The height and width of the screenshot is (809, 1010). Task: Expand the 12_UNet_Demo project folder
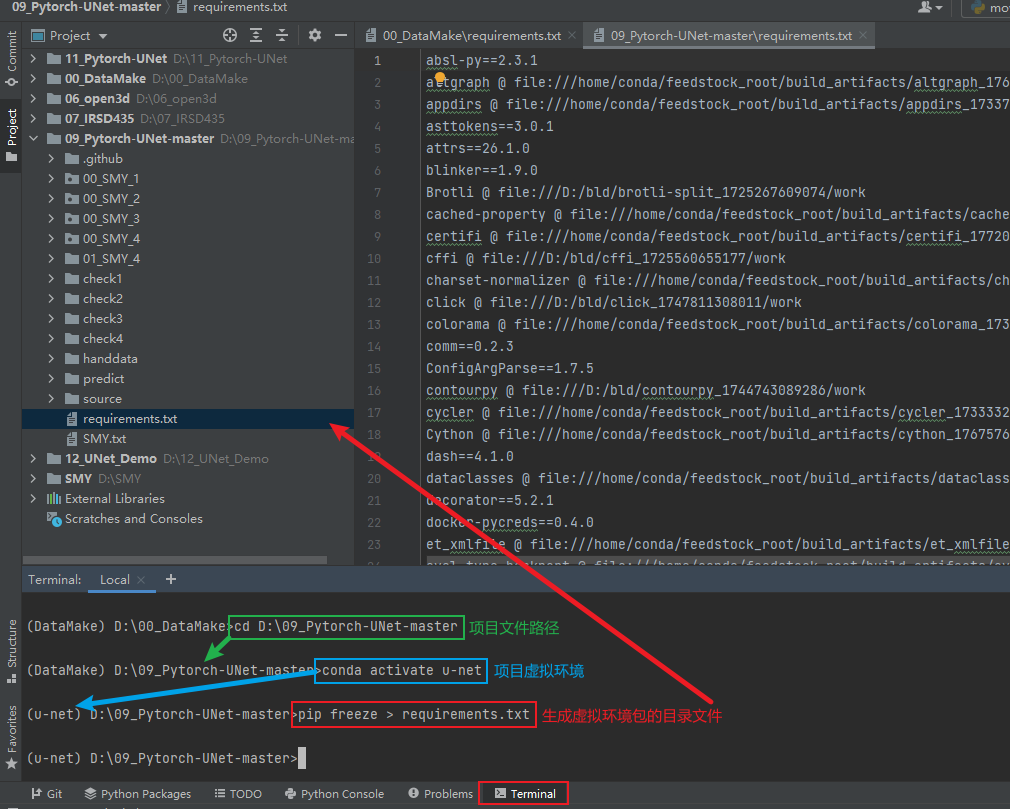tap(33, 459)
